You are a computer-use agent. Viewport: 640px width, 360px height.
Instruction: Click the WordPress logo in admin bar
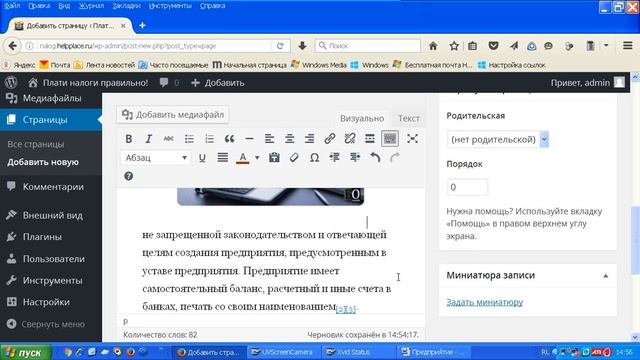[x=11, y=82]
